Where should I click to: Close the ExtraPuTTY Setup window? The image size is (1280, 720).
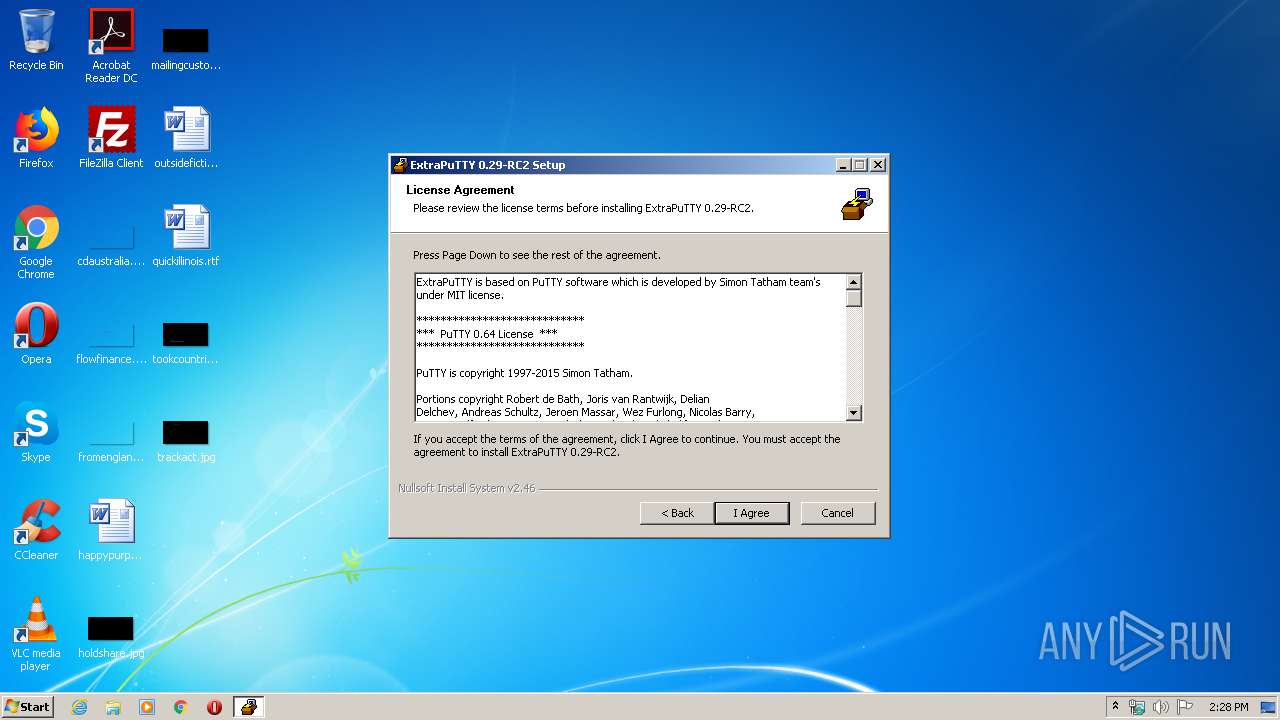878,165
